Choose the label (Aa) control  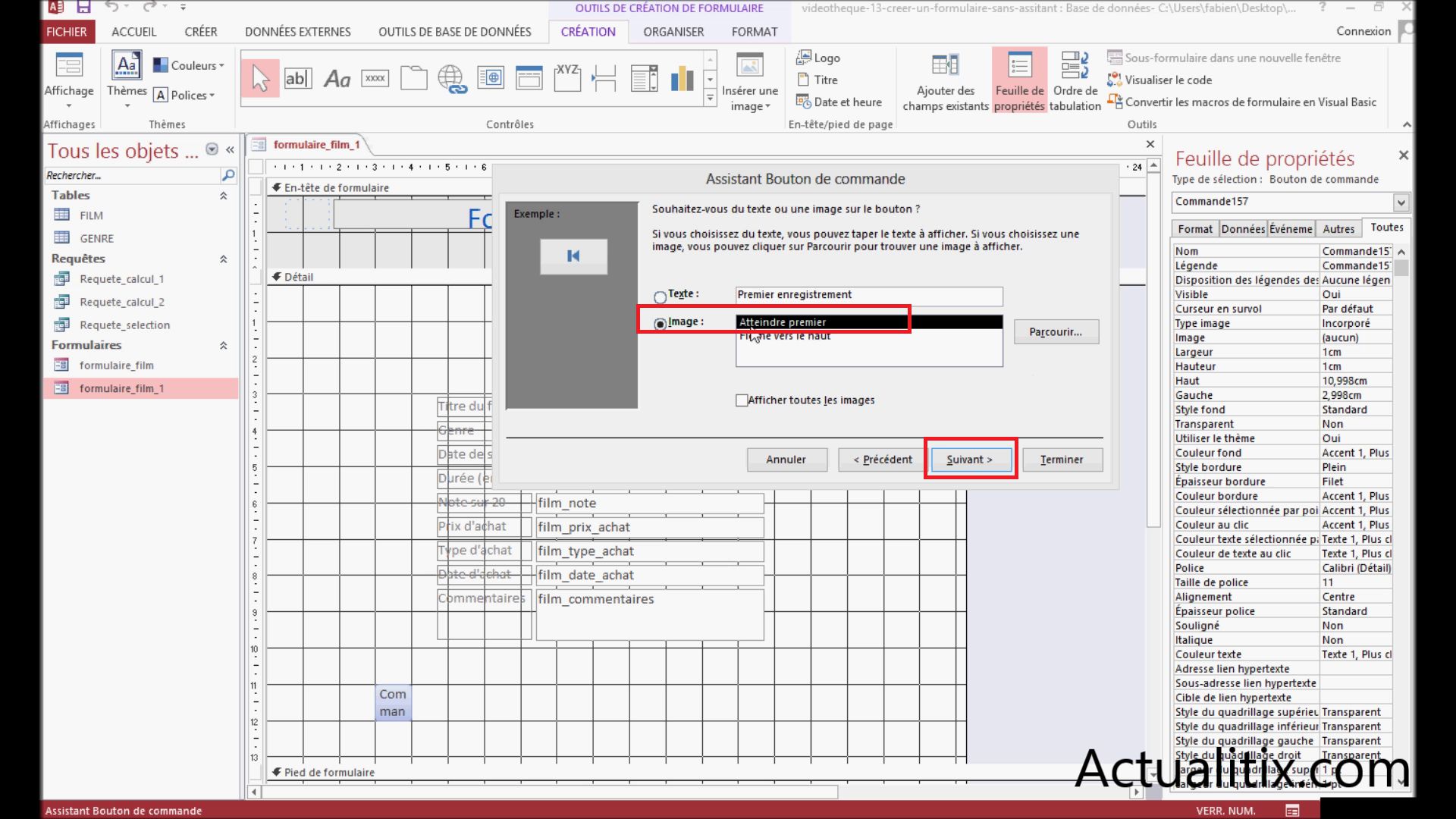[337, 78]
